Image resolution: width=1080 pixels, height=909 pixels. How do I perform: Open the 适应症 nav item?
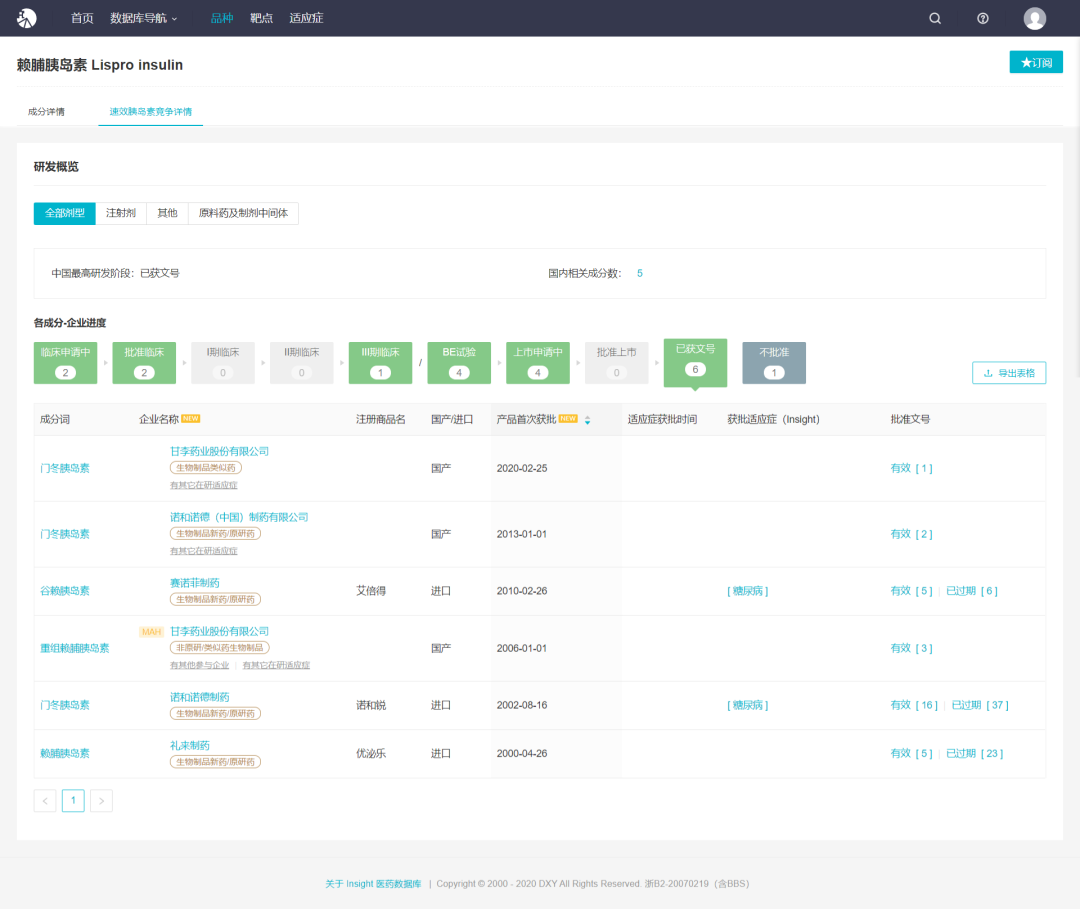coord(306,19)
